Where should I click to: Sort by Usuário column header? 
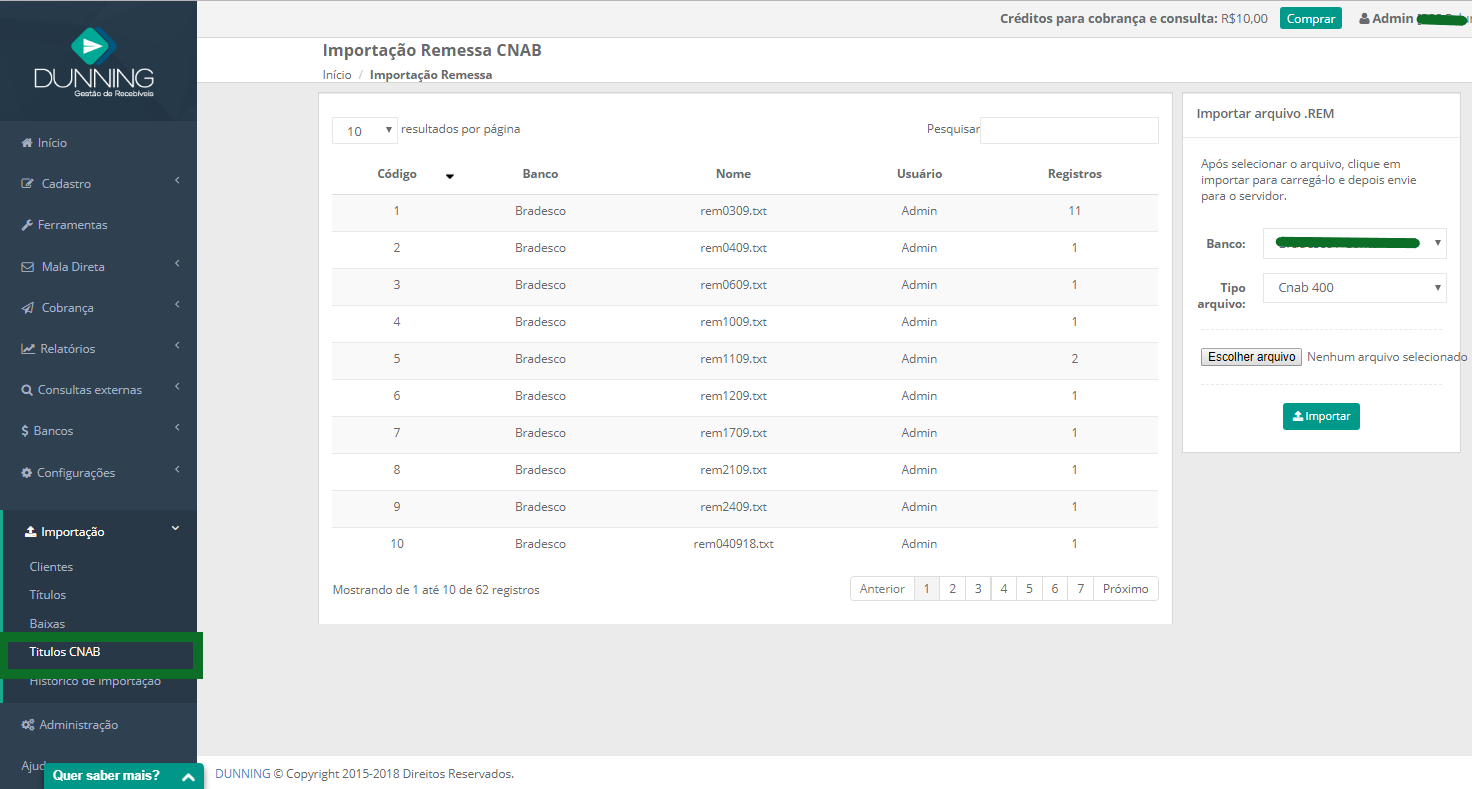[919, 174]
